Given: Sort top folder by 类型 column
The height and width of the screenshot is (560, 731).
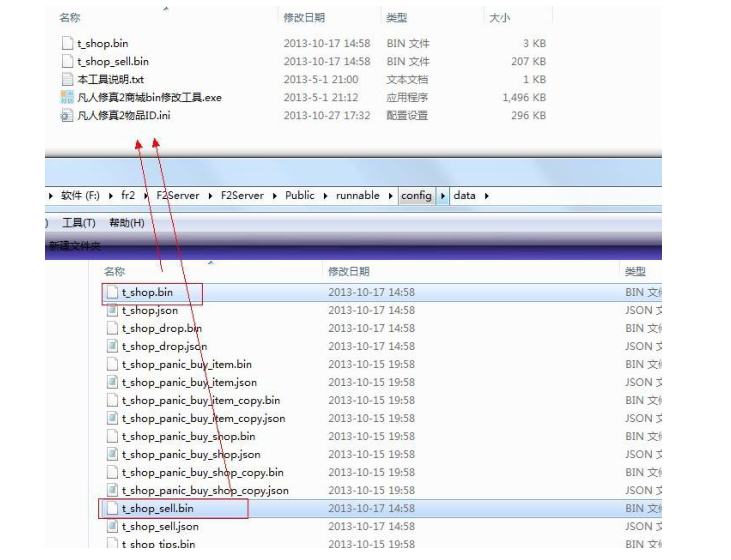Looking at the screenshot, I should 396,18.
